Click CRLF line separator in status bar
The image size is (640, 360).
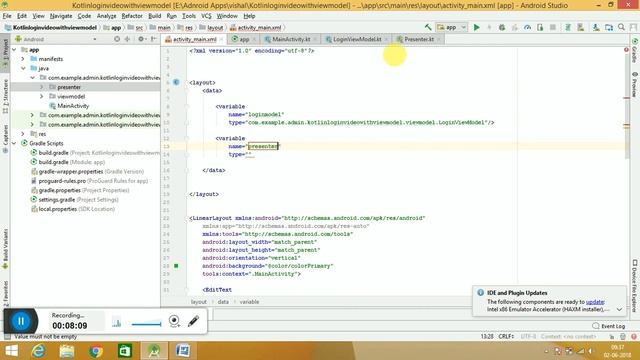point(506,337)
